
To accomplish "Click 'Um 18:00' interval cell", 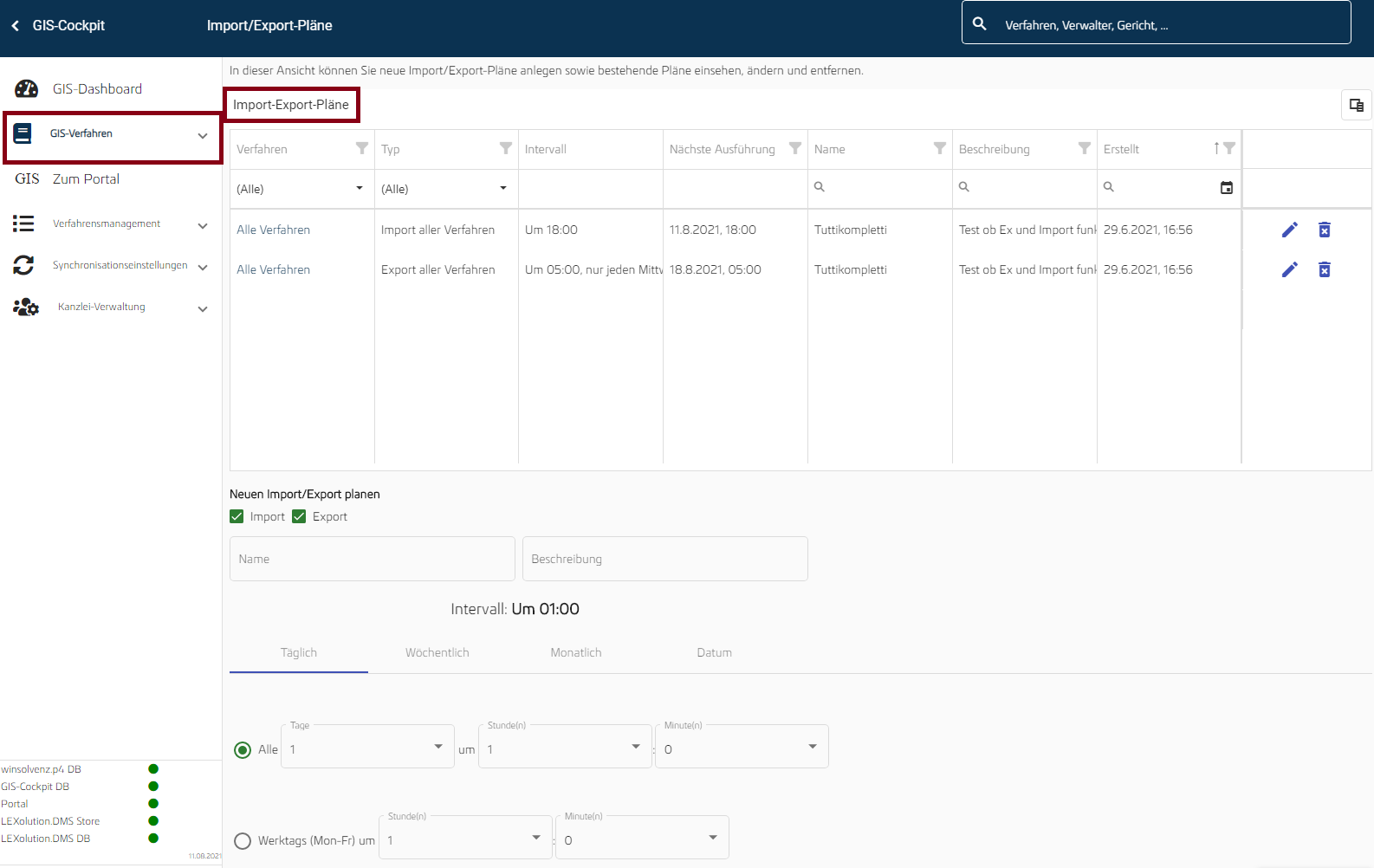I will coord(551,230).
